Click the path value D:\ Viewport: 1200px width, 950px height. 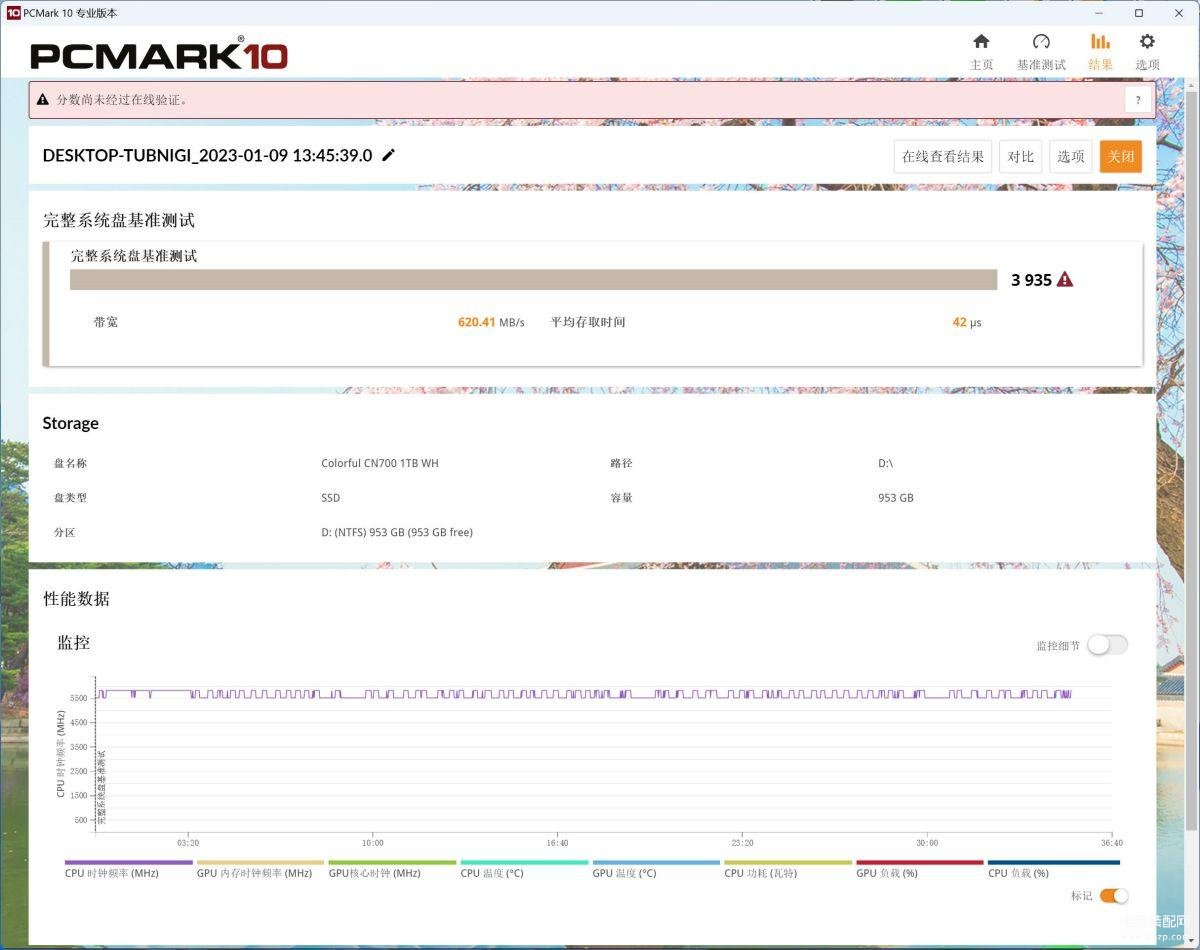point(886,463)
